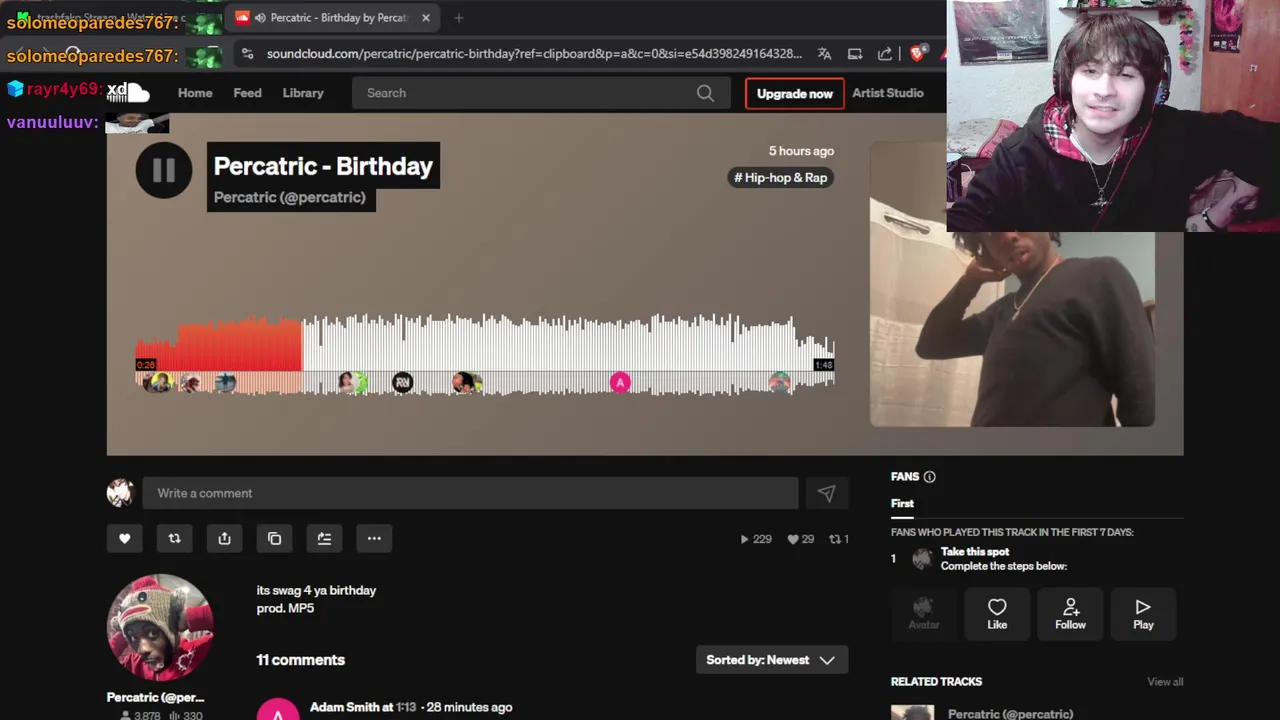
Task: Switch to the Percatric - Birthday browser tab
Action: (x=330, y=18)
